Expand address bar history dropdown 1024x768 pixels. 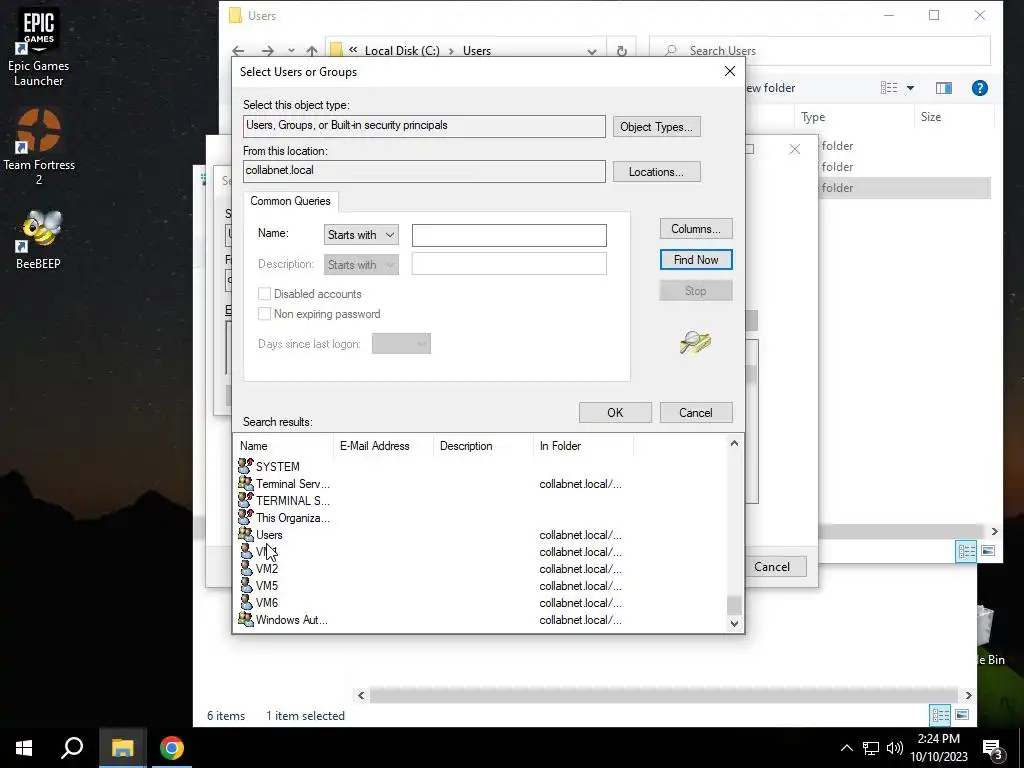tap(592, 51)
